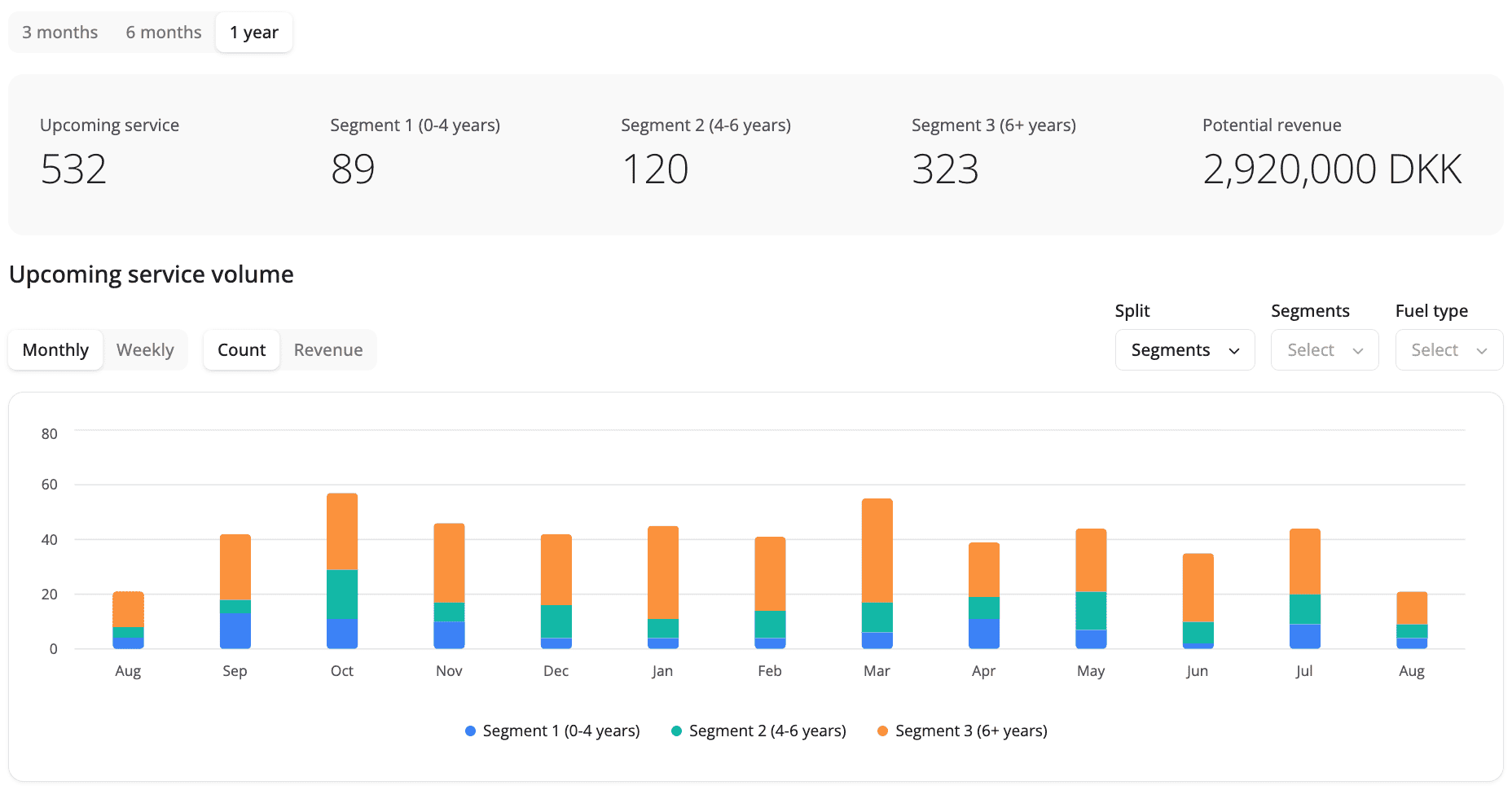Select the Monthly view toggle

point(55,350)
